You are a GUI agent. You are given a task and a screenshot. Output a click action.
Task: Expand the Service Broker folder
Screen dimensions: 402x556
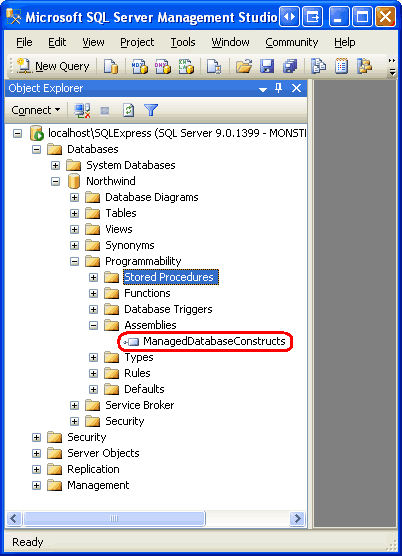(x=74, y=405)
